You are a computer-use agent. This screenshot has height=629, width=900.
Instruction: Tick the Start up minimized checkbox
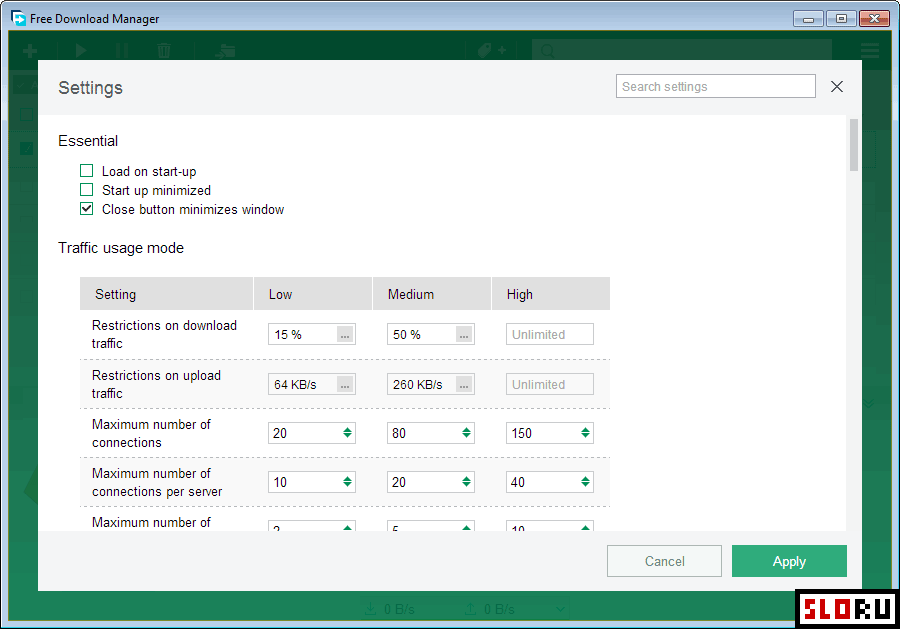pyautogui.click(x=86, y=190)
